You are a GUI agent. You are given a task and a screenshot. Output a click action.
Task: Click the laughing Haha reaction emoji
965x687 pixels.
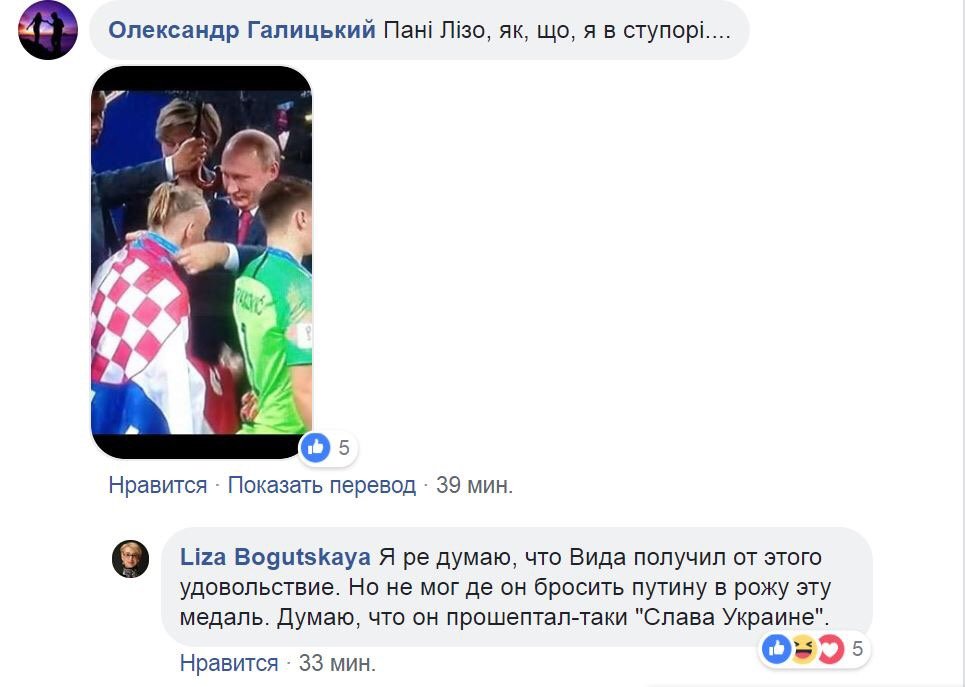tap(803, 648)
